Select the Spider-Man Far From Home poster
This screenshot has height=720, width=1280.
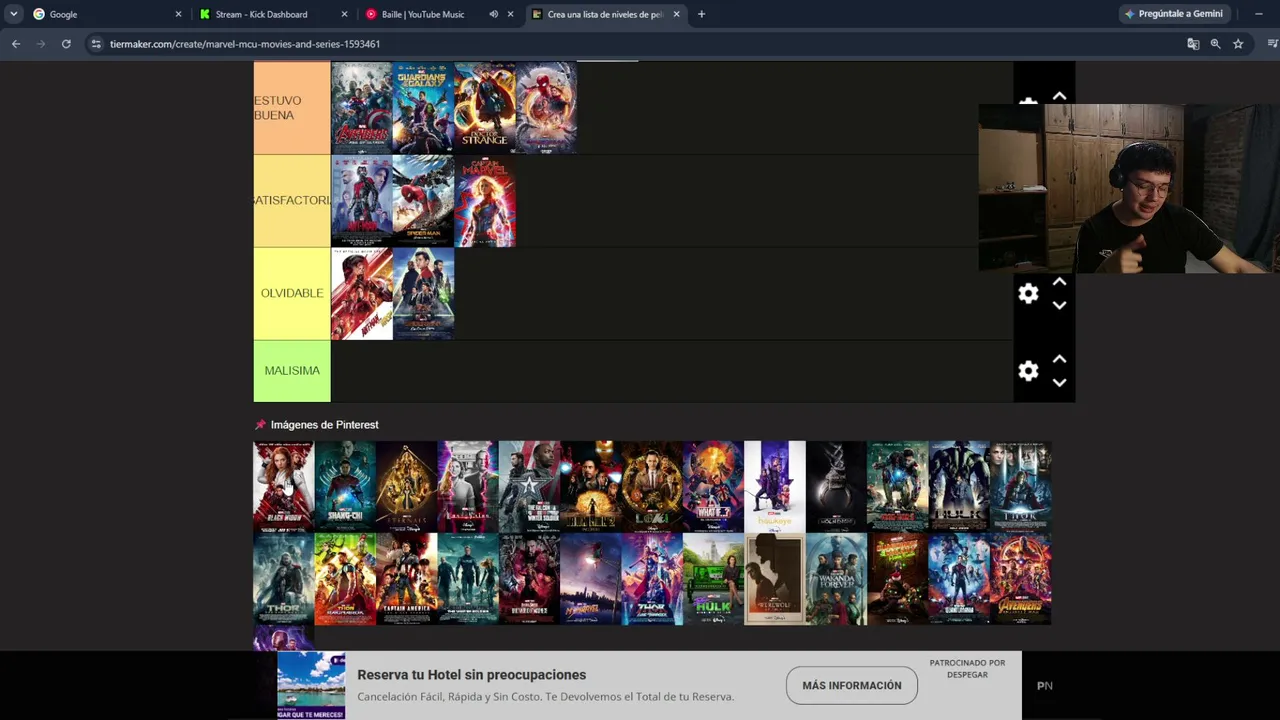[423, 294]
